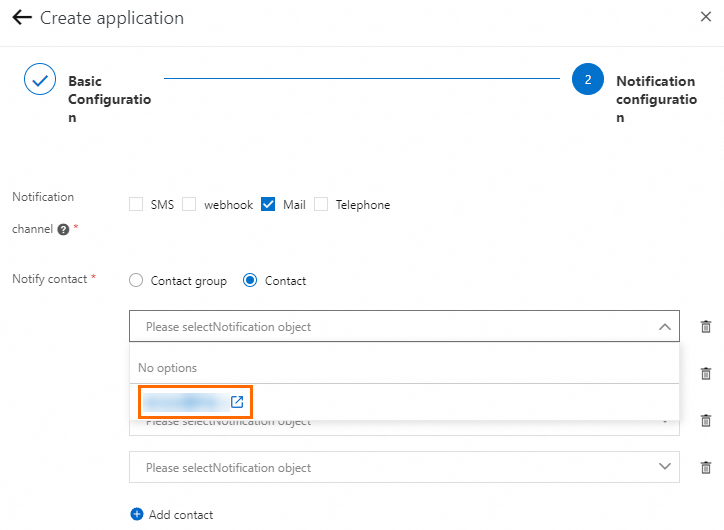Screen dimensions: 724x530
Task: Click the step 2 Notification configuration circle
Action: [x=588, y=80]
